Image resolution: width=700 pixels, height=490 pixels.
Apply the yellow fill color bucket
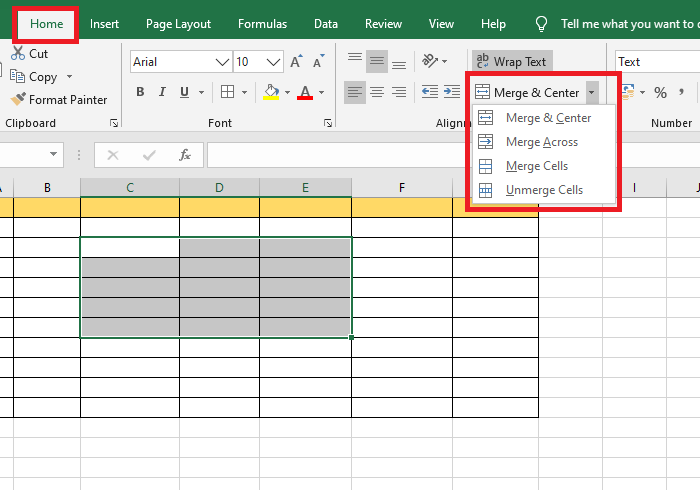[270, 92]
